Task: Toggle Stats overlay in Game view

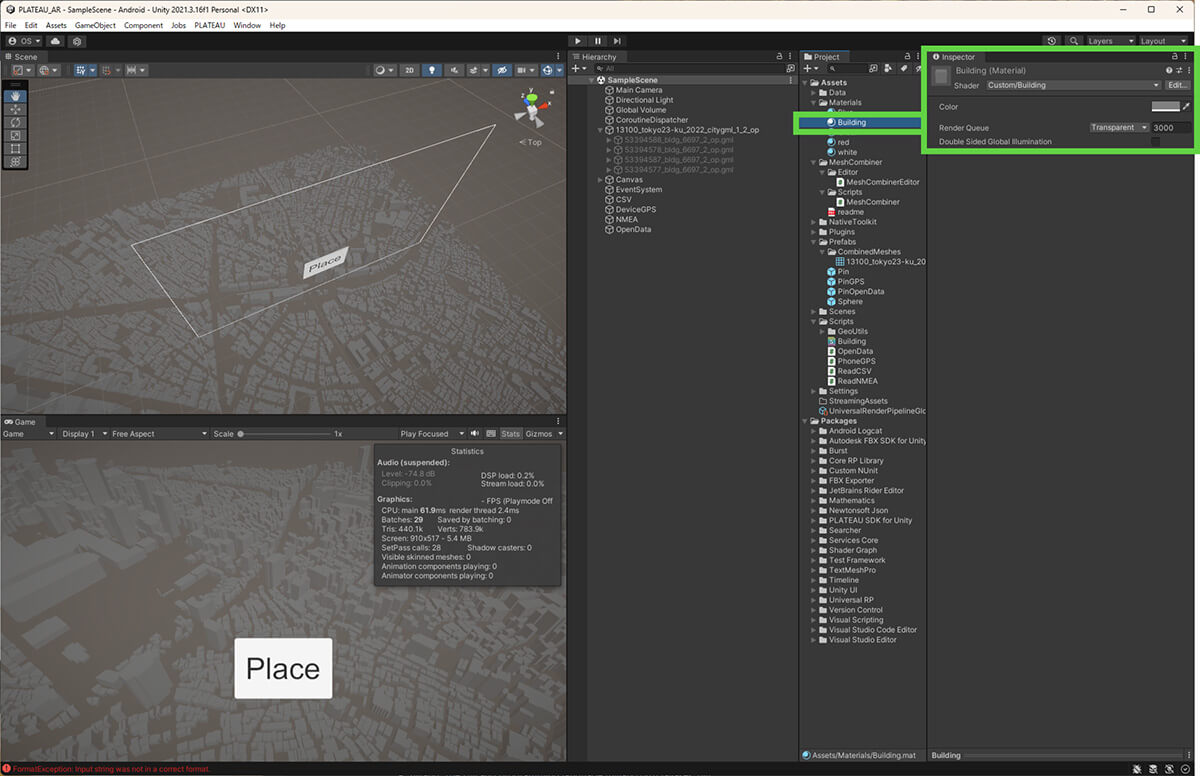Action: [x=510, y=434]
